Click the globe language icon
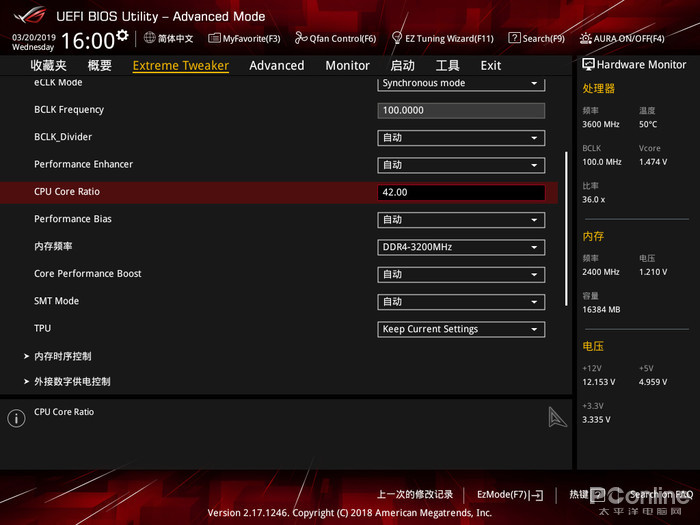The width and height of the screenshot is (700, 525). click(x=150, y=38)
